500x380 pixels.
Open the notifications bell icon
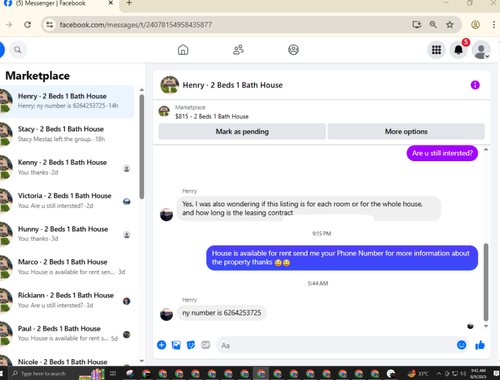[x=459, y=50]
